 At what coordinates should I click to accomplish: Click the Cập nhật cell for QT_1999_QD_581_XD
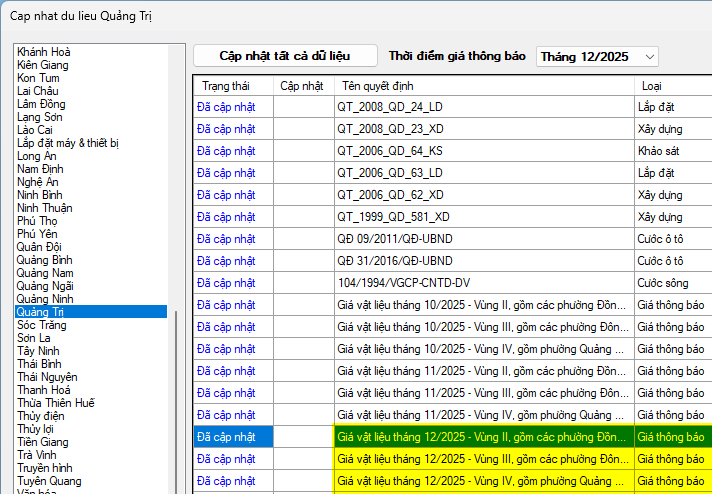click(303, 217)
